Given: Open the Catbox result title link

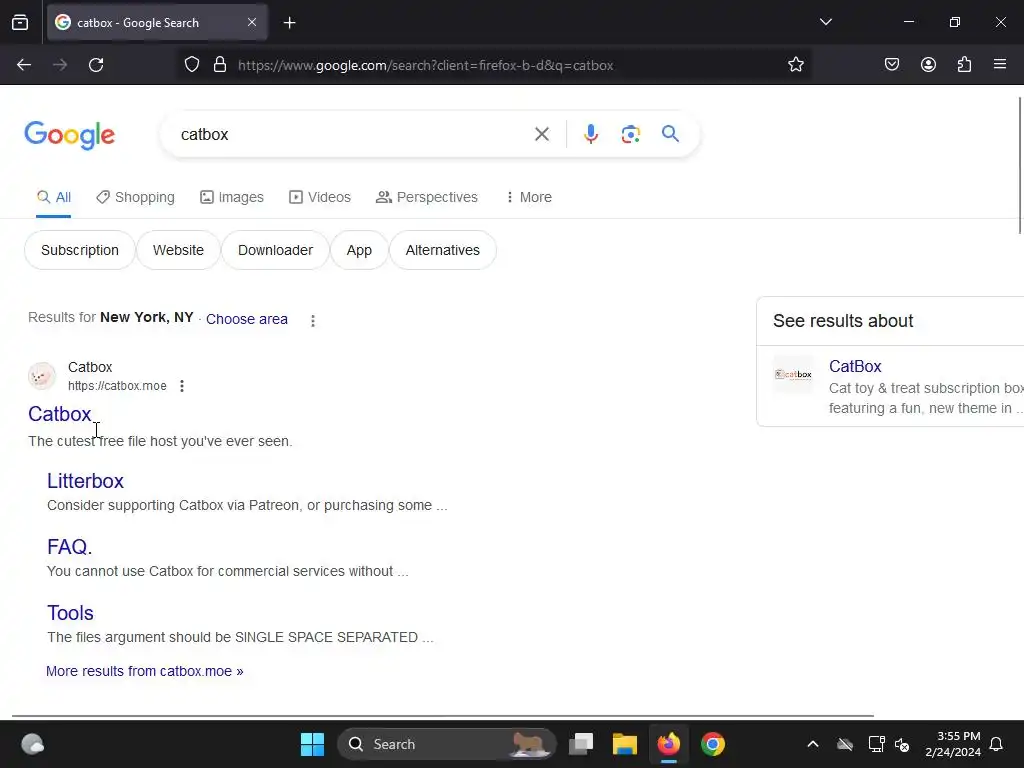Looking at the screenshot, I should [x=59, y=414].
